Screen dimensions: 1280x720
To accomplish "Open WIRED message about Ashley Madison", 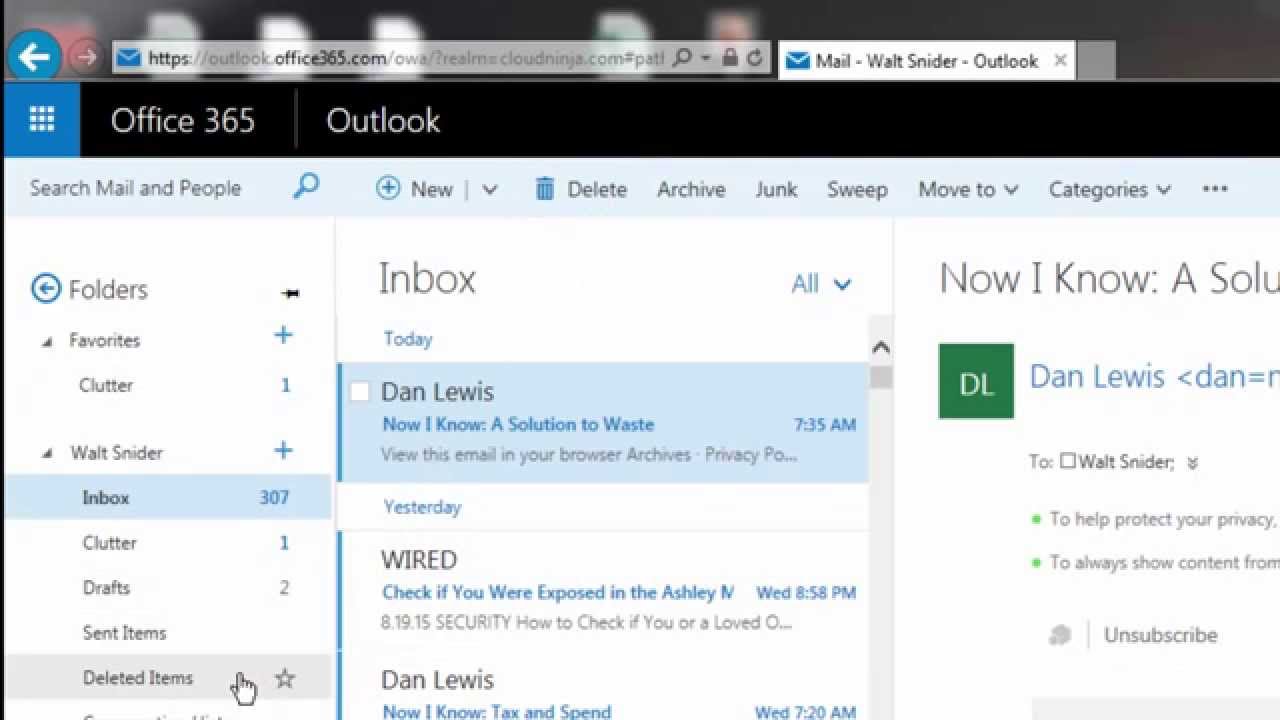I will [x=603, y=591].
